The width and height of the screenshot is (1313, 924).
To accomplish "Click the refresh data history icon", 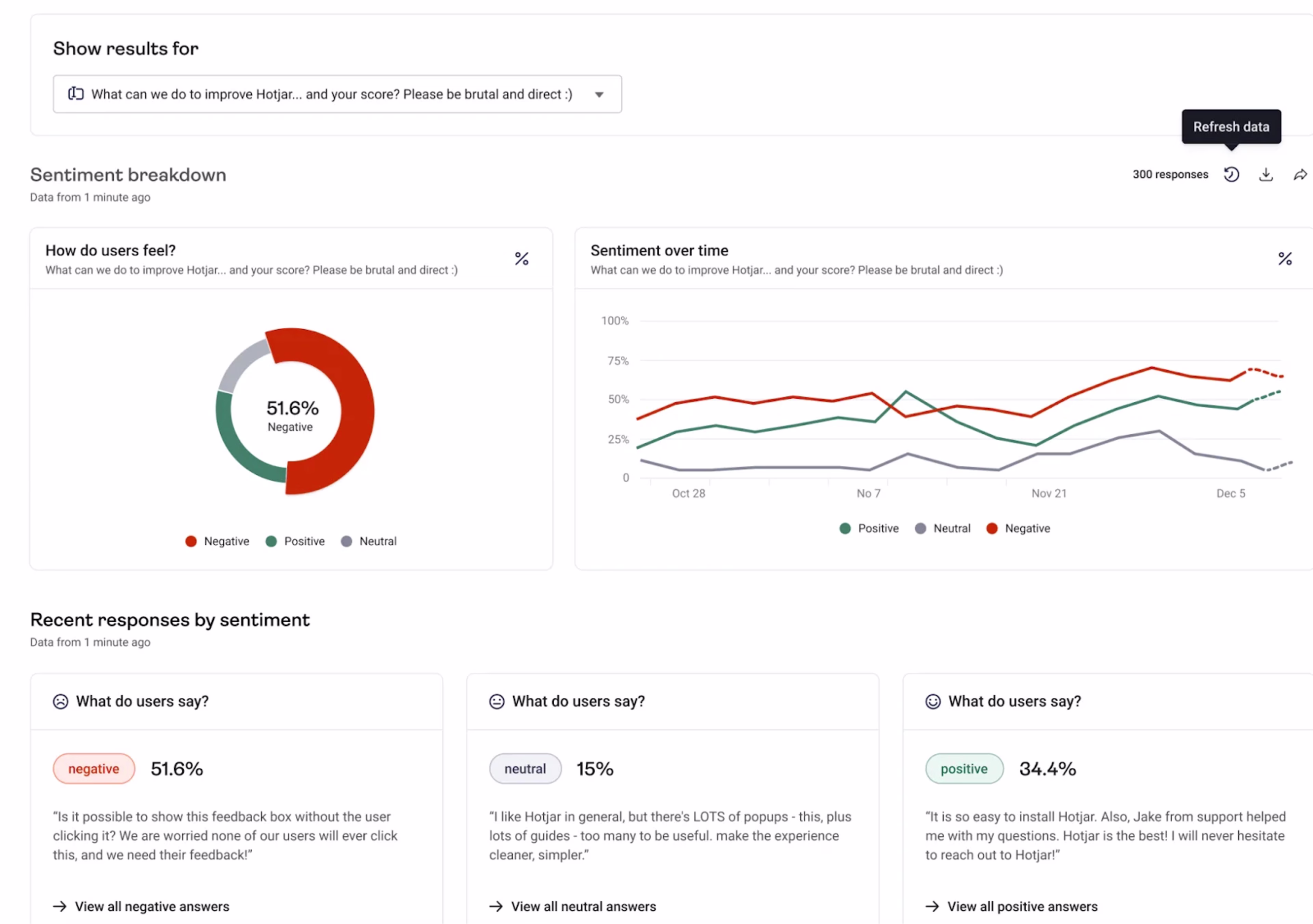I will tap(1231, 174).
